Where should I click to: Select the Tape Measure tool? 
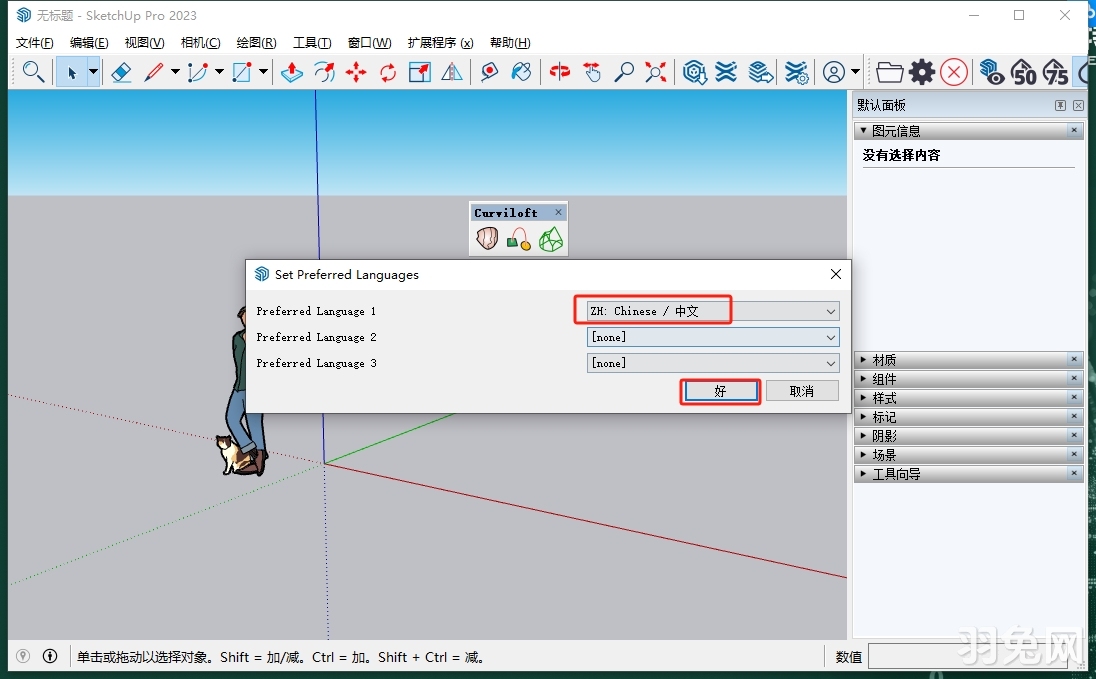pos(489,72)
